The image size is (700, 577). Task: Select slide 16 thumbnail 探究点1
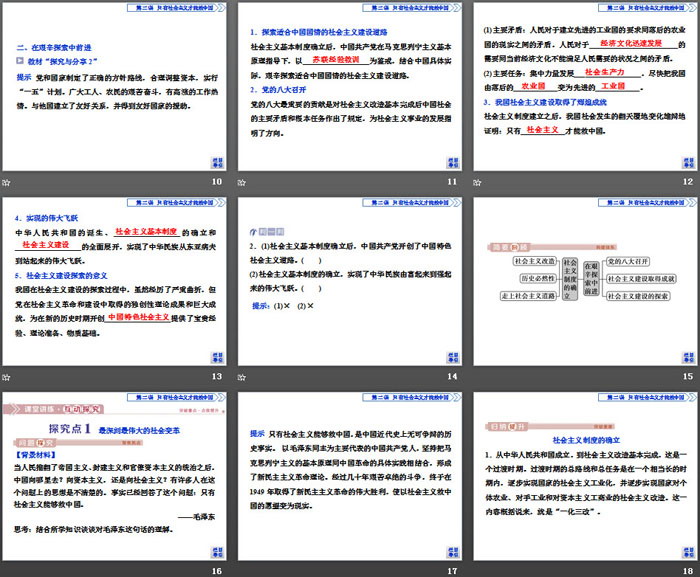pyautogui.click(x=114, y=476)
